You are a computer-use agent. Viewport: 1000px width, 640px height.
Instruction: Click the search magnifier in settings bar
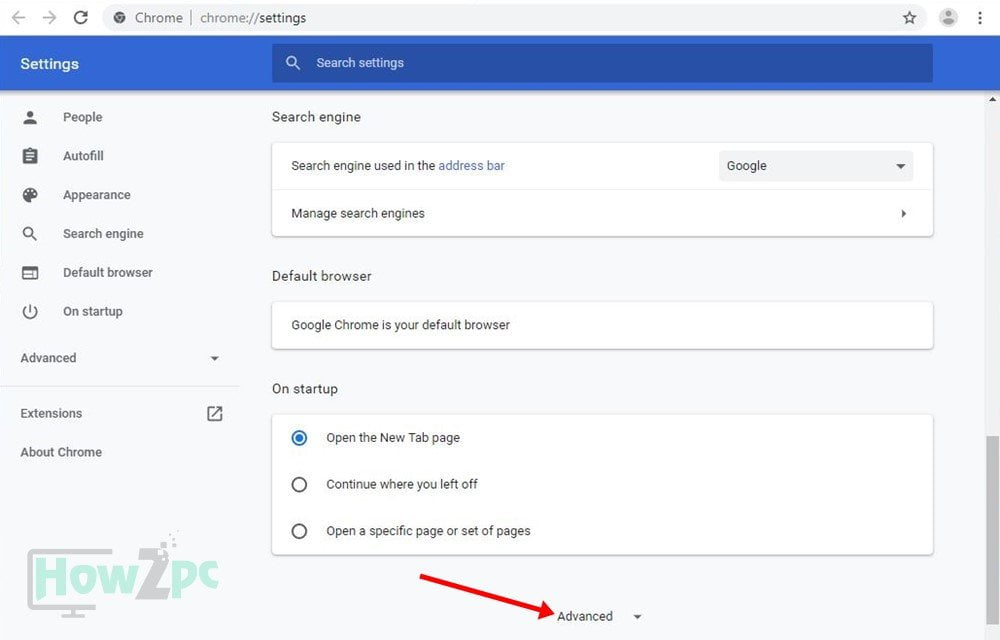(x=293, y=62)
